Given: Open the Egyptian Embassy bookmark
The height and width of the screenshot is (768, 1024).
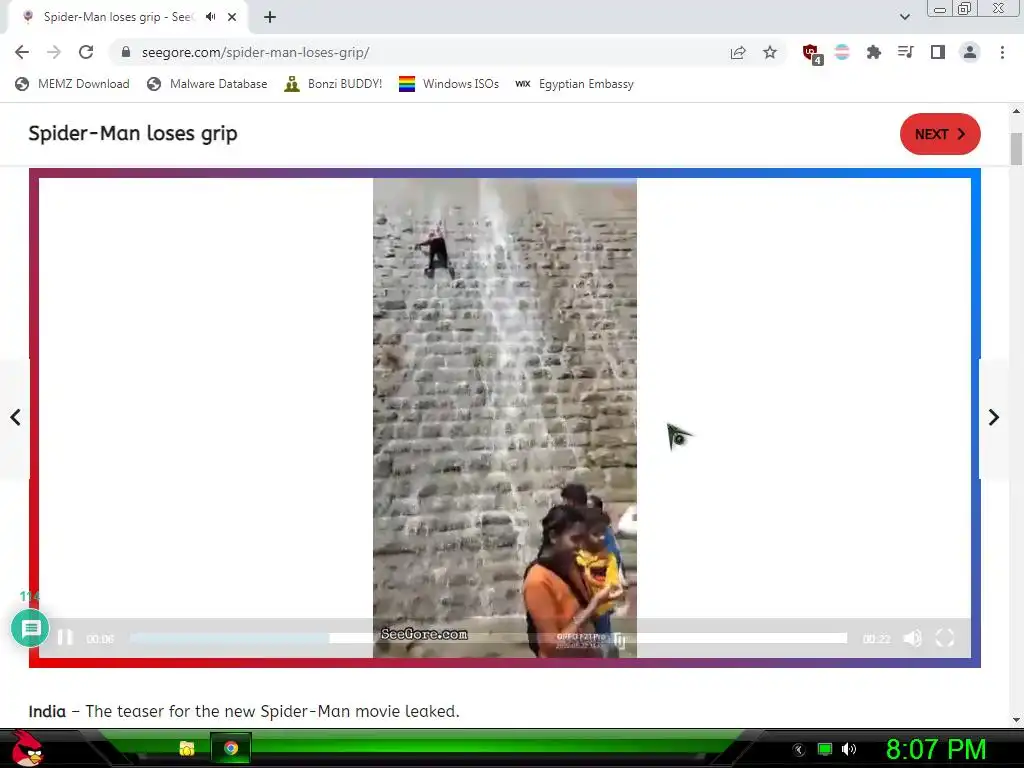Looking at the screenshot, I should (x=575, y=84).
